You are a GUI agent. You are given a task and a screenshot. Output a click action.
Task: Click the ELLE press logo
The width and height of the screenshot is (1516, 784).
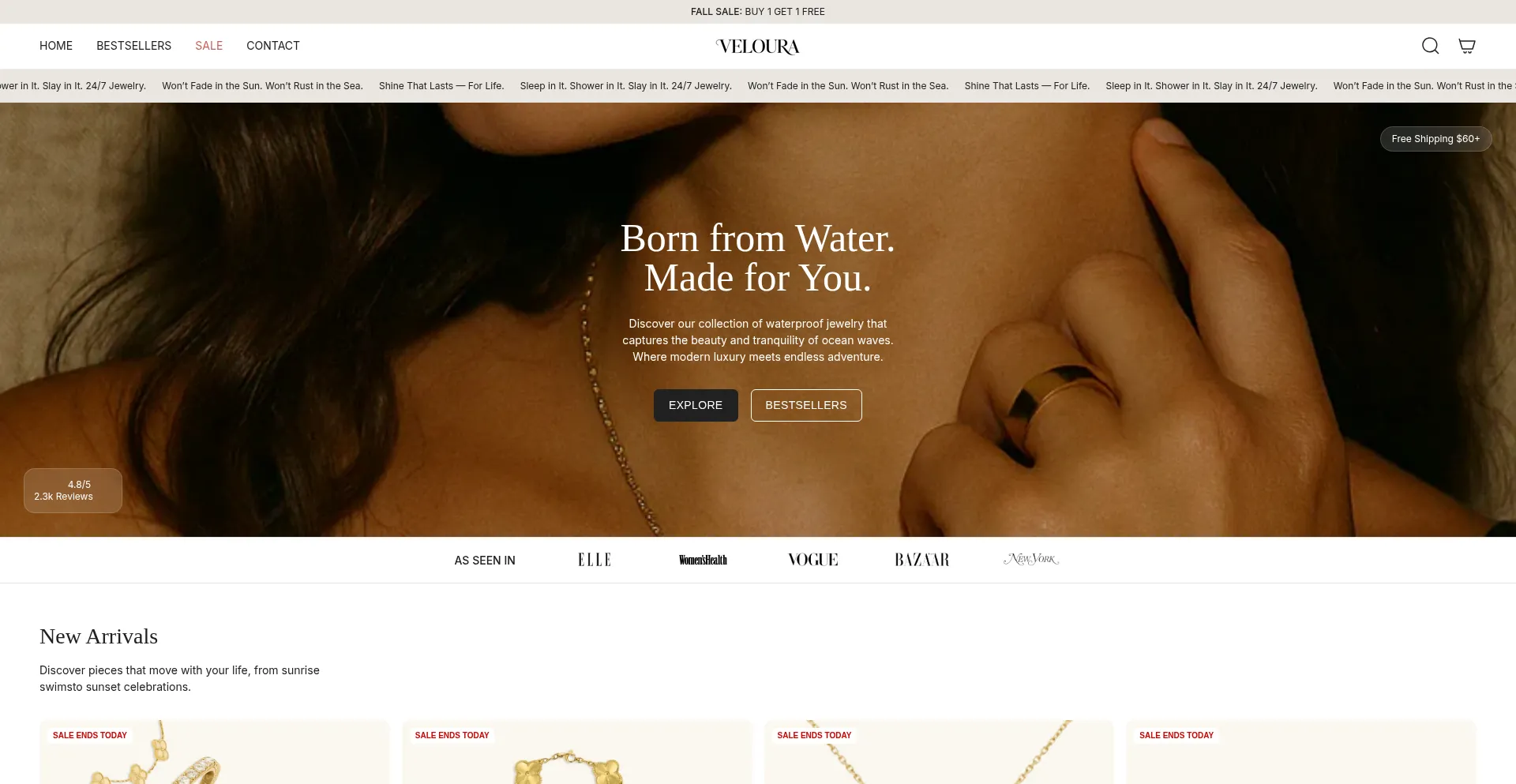pyautogui.click(x=595, y=560)
